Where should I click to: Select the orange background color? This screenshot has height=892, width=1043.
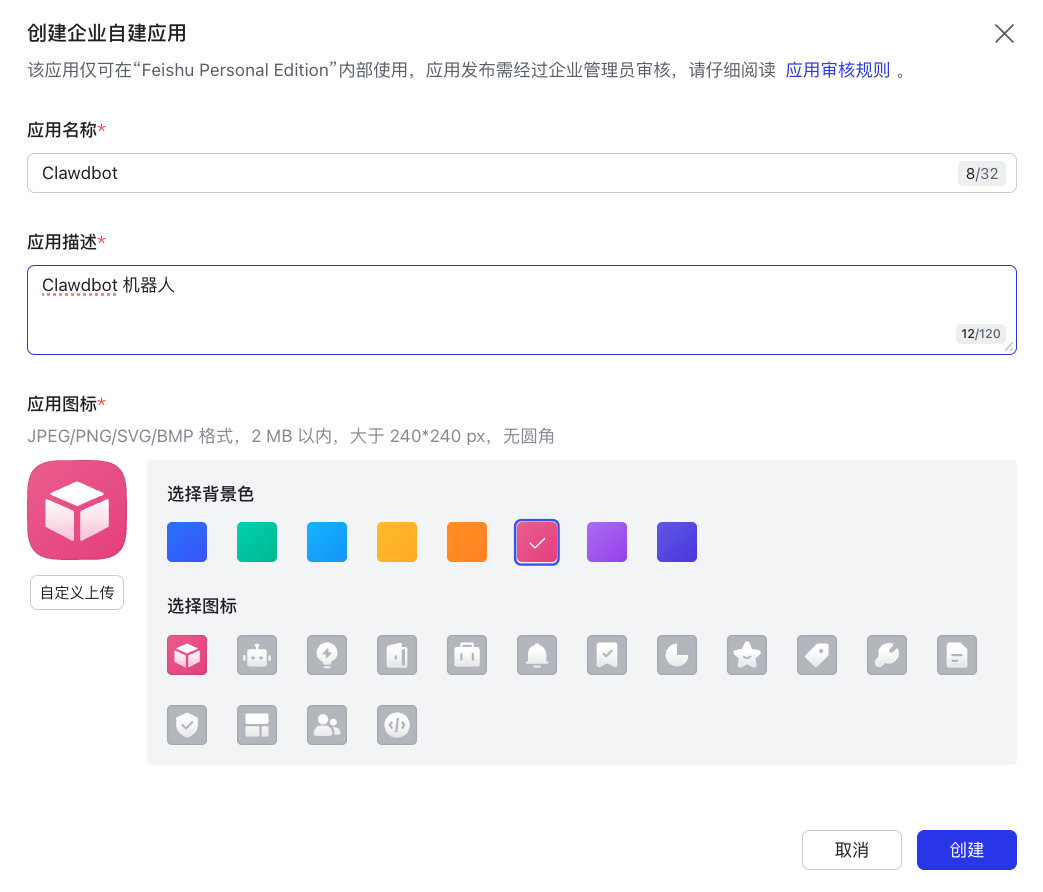(467, 542)
